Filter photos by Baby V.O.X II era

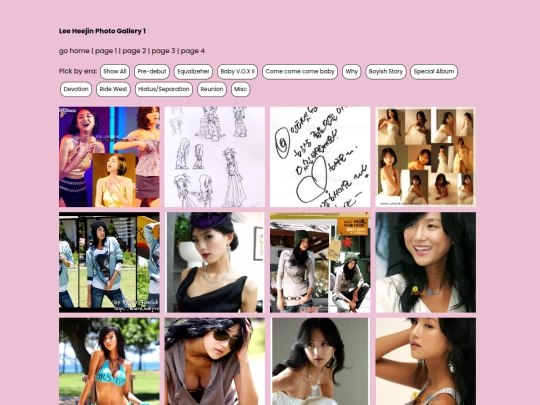point(237,72)
